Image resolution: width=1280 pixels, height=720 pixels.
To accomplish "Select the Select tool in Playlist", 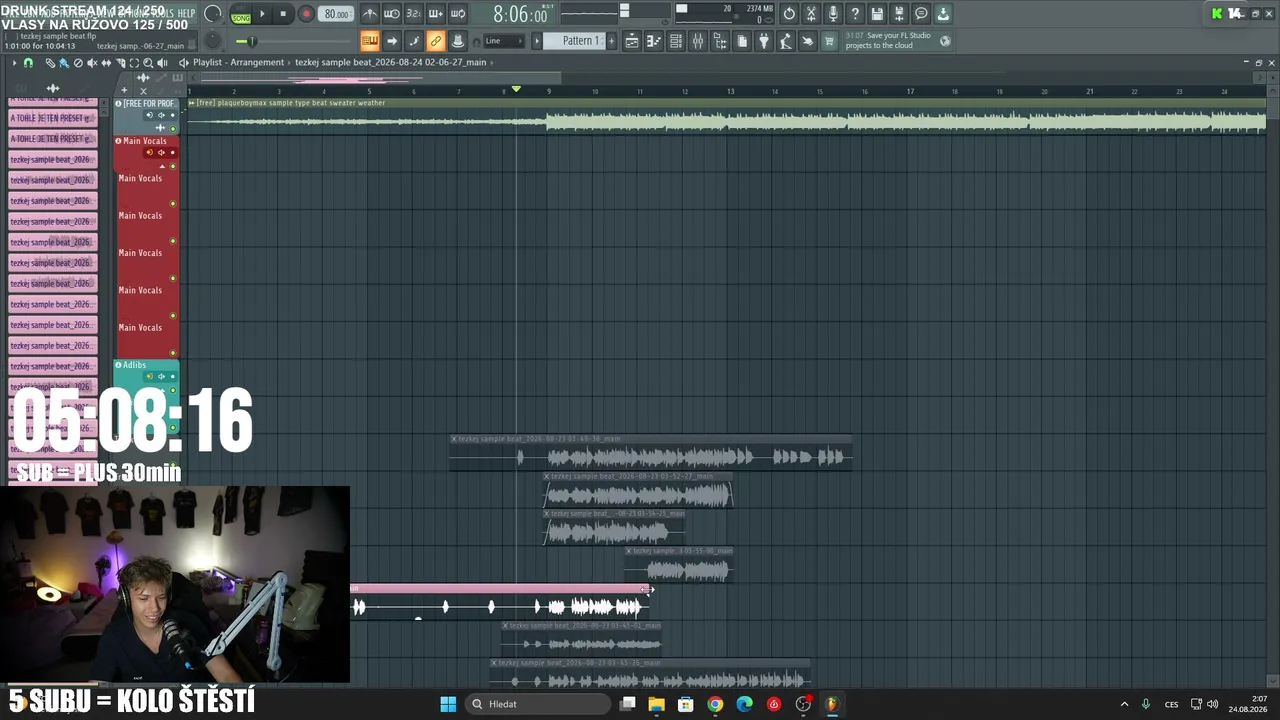I will pos(134,63).
